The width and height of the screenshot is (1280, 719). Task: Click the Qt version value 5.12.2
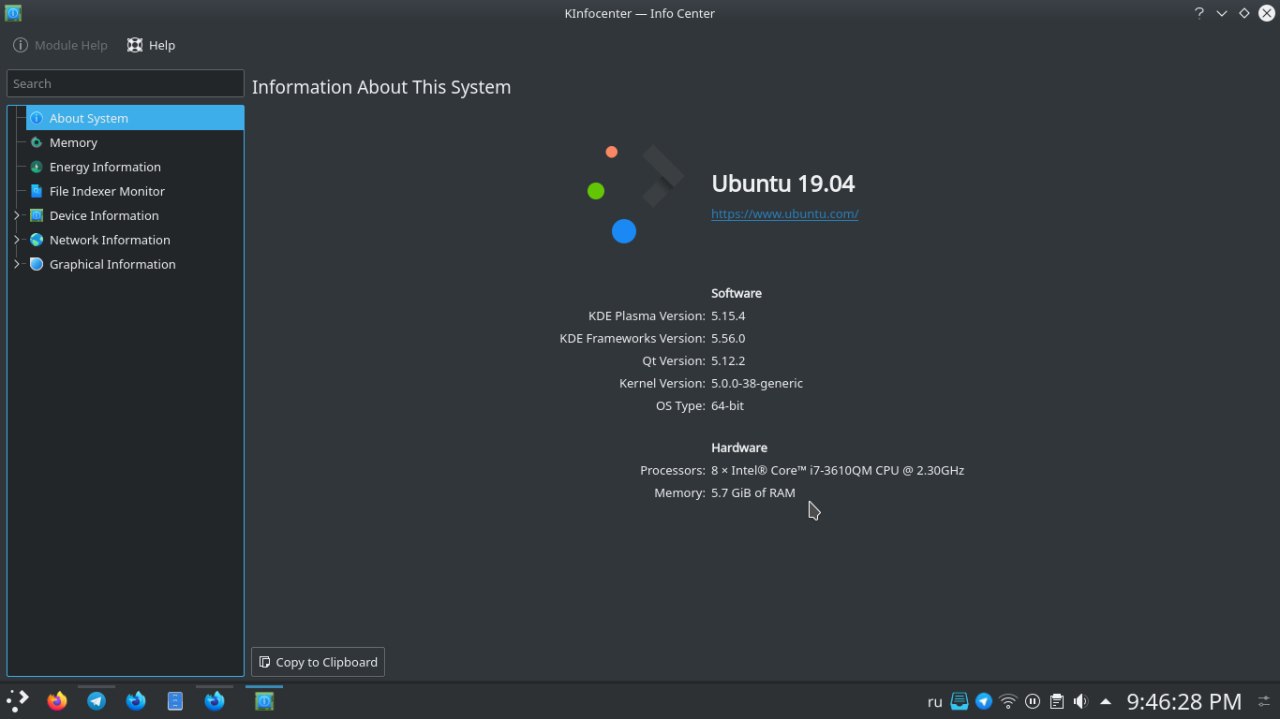click(x=728, y=361)
